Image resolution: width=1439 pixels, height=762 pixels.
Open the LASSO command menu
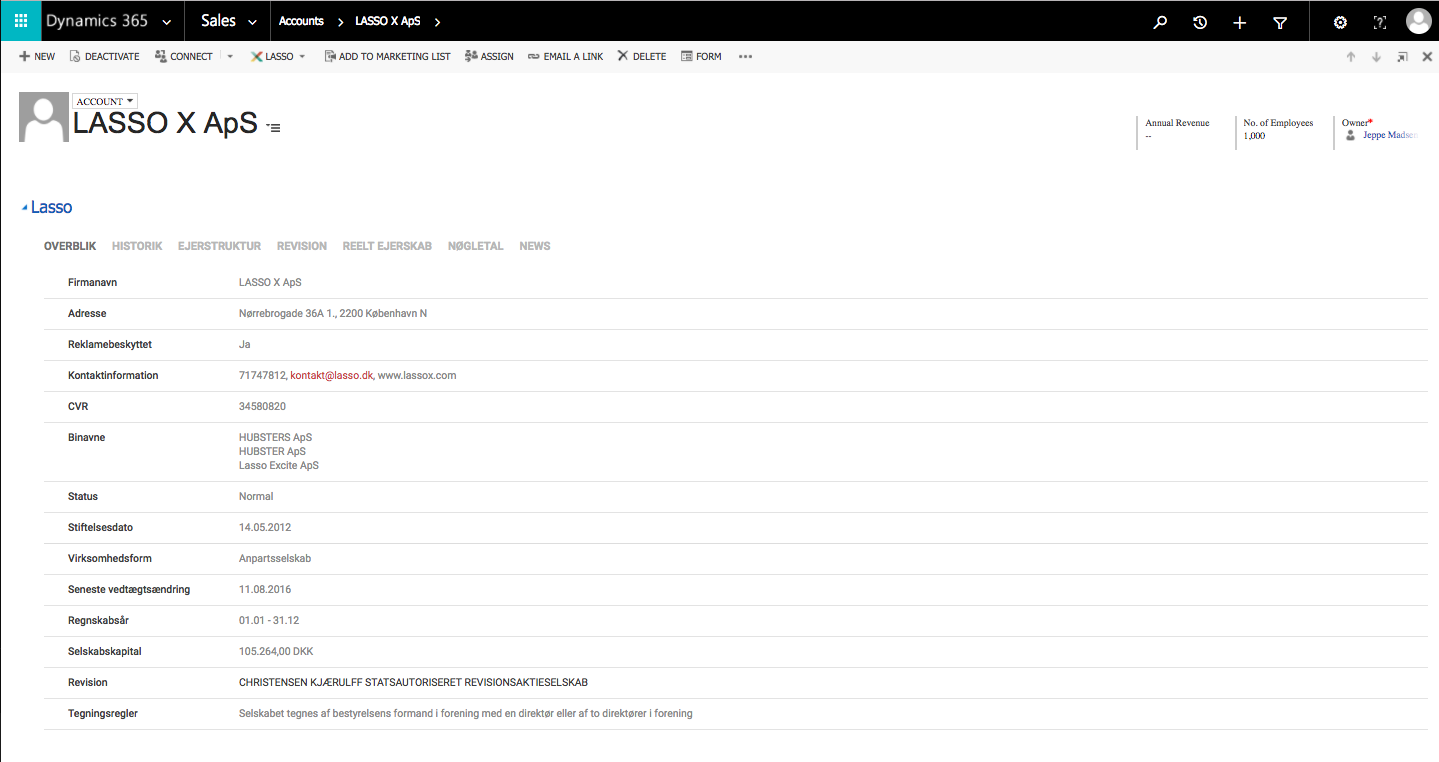278,57
